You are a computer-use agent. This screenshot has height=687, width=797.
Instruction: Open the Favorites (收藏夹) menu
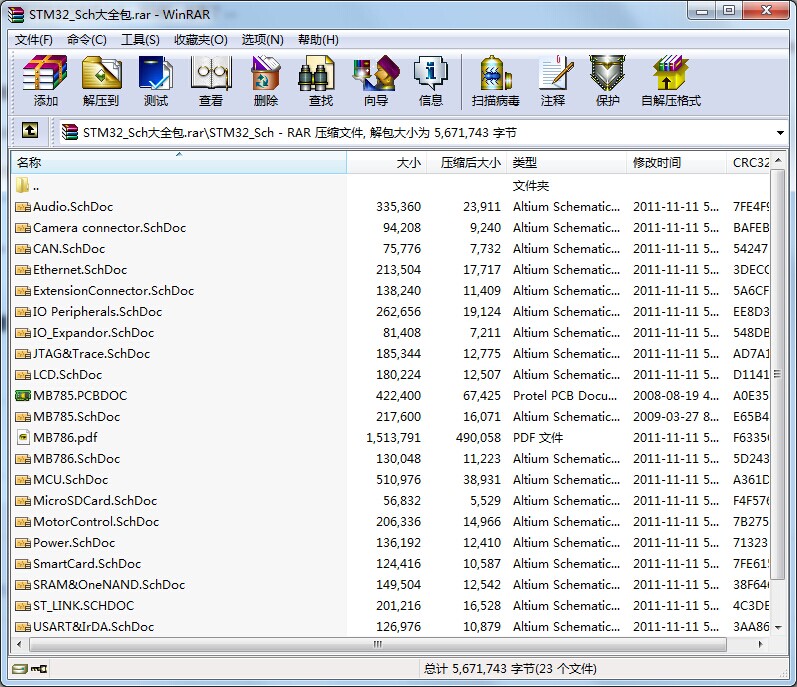[201, 40]
